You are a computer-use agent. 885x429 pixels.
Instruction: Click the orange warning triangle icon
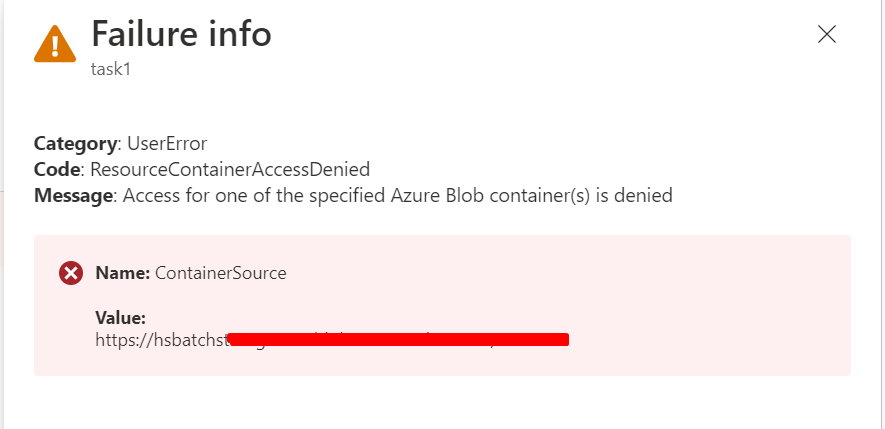(55, 44)
